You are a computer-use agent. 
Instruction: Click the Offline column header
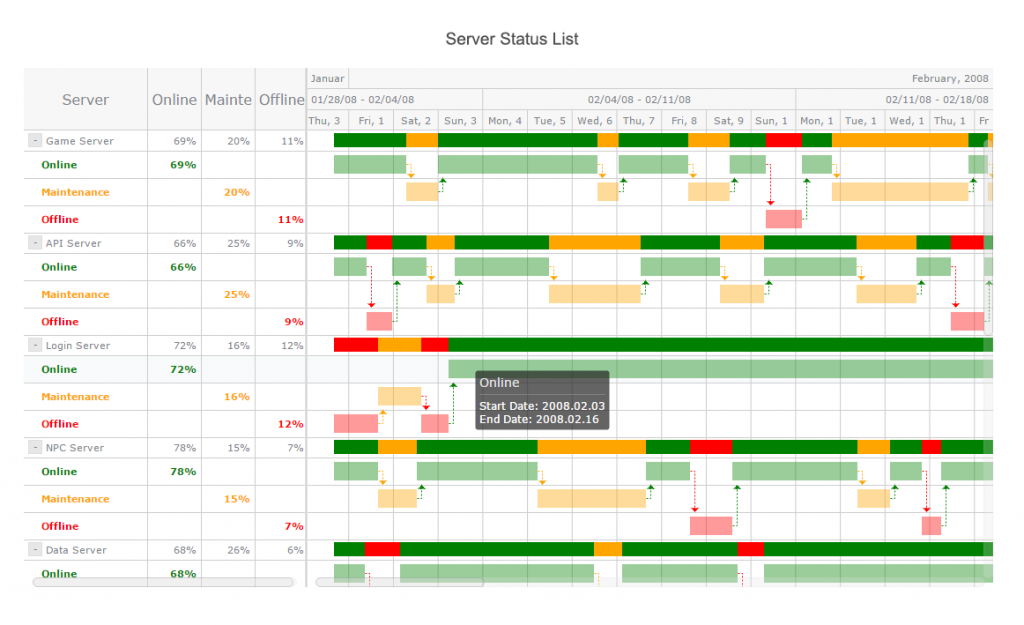click(x=281, y=99)
